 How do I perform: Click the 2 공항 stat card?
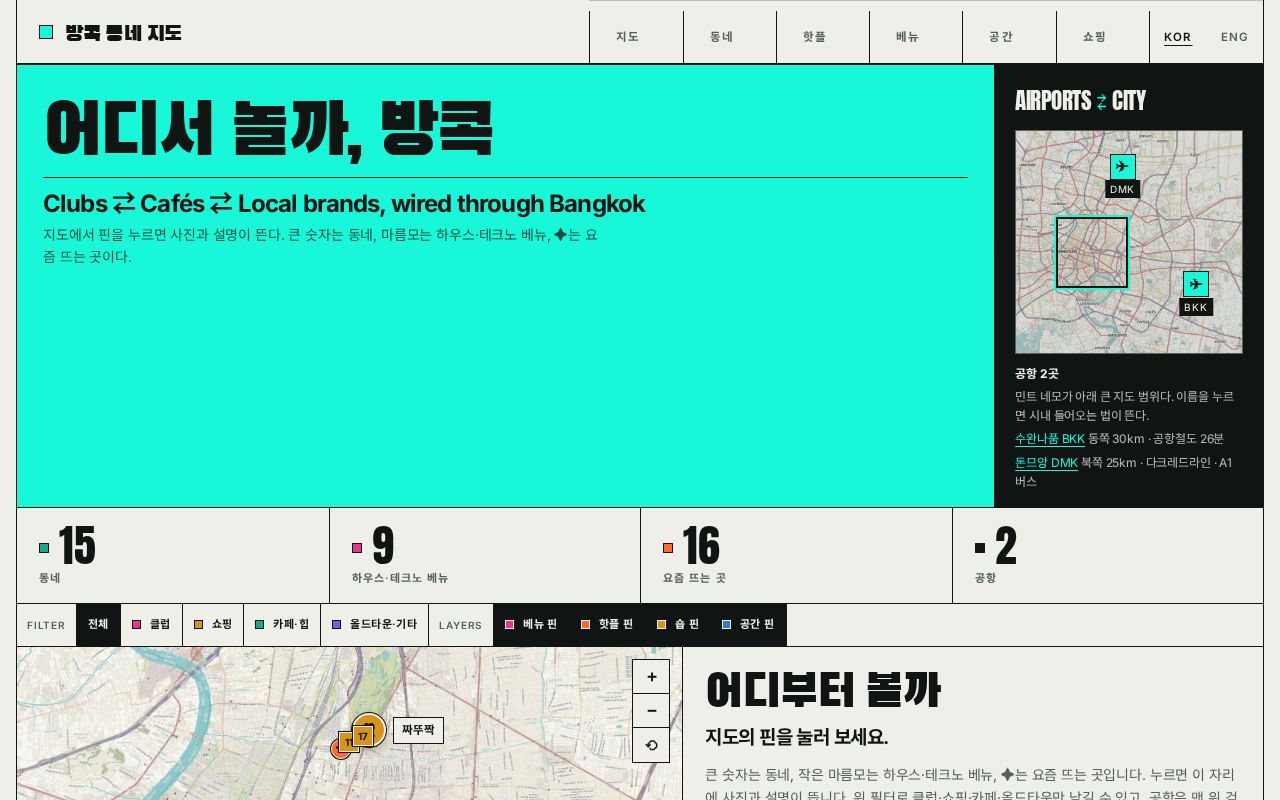point(1108,555)
